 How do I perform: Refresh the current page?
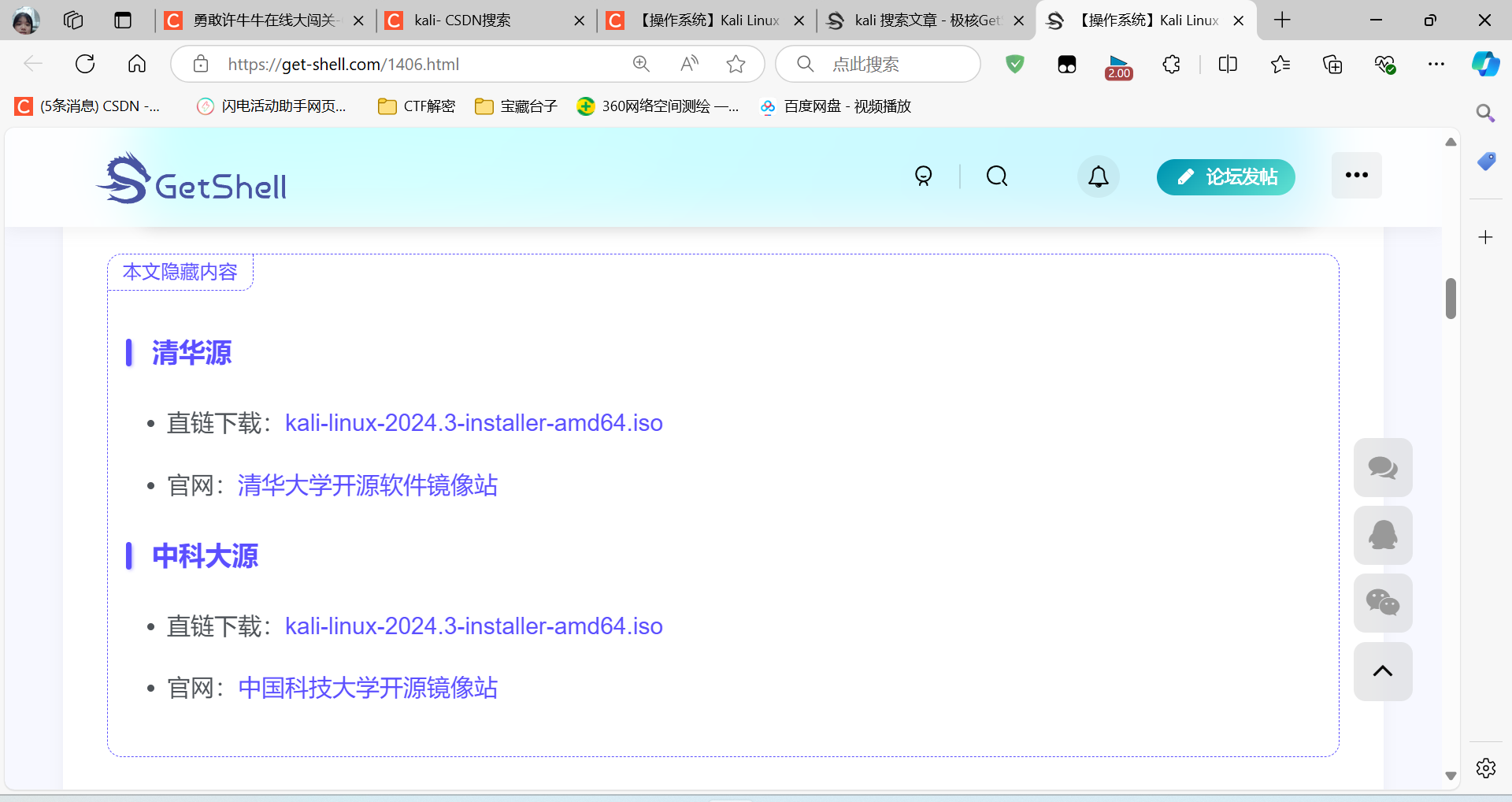[85, 64]
